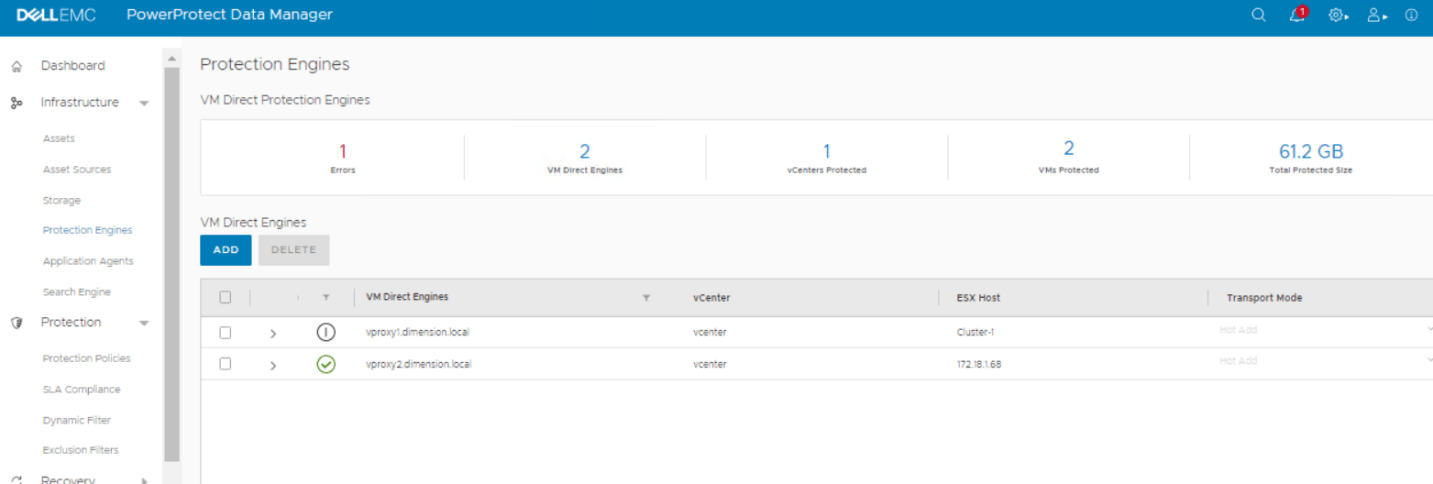The width and height of the screenshot is (1433, 484).
Task: Click the Cluster-1 ESX host cell
Action: click(x=975, y=333)
